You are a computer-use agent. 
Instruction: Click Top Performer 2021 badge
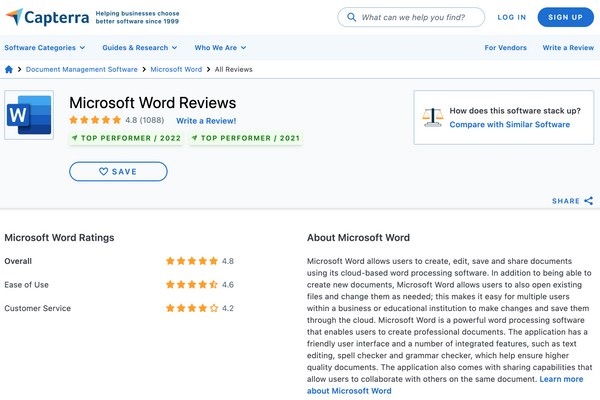point(246,138)
